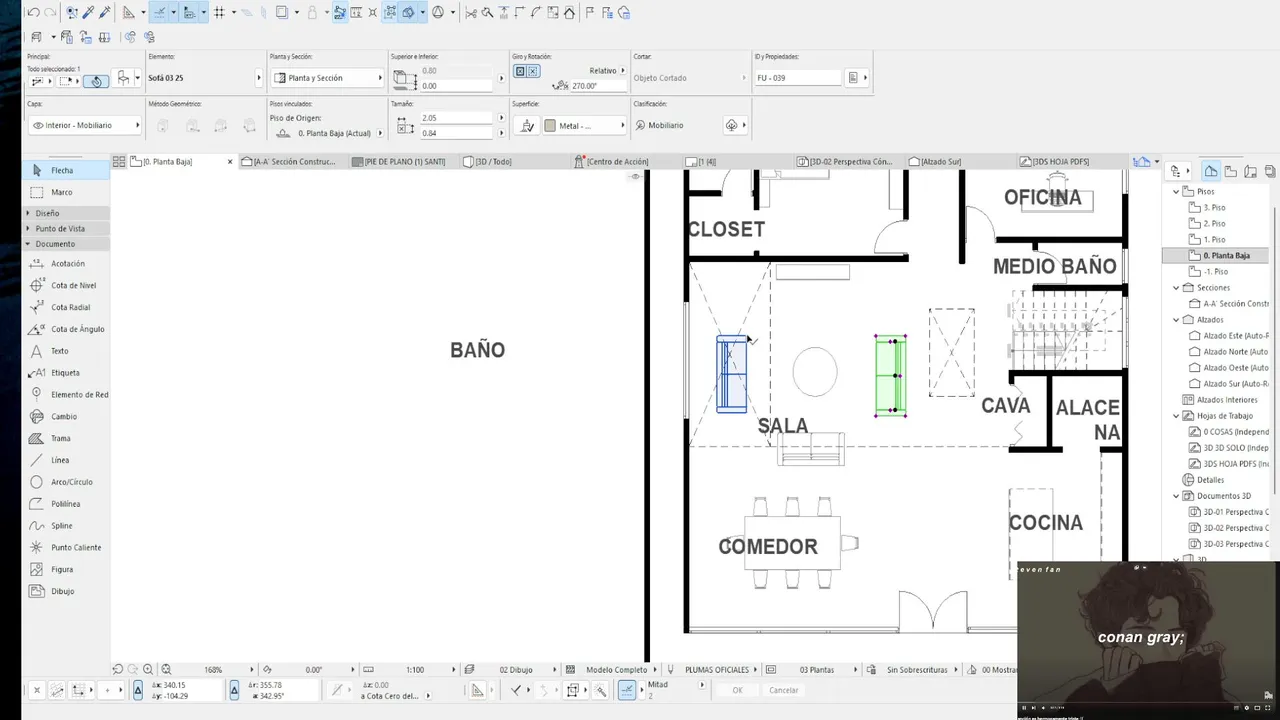Collapse the Pisos tree group
The image size is (1280, 720).
[x=1177, y=191]
